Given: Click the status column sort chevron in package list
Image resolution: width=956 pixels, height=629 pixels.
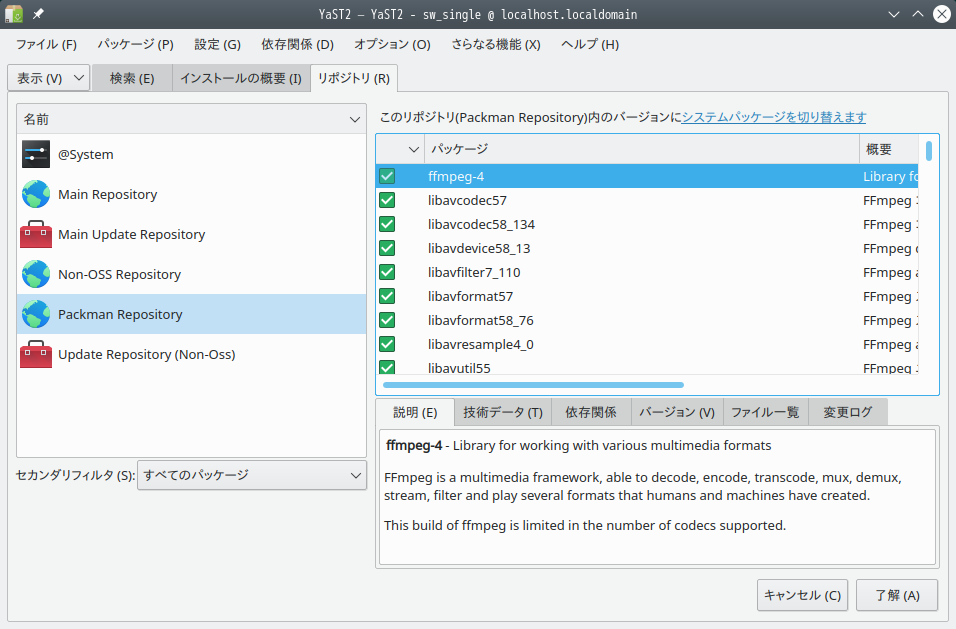Looking at the screenshot, I should point(413,149).
